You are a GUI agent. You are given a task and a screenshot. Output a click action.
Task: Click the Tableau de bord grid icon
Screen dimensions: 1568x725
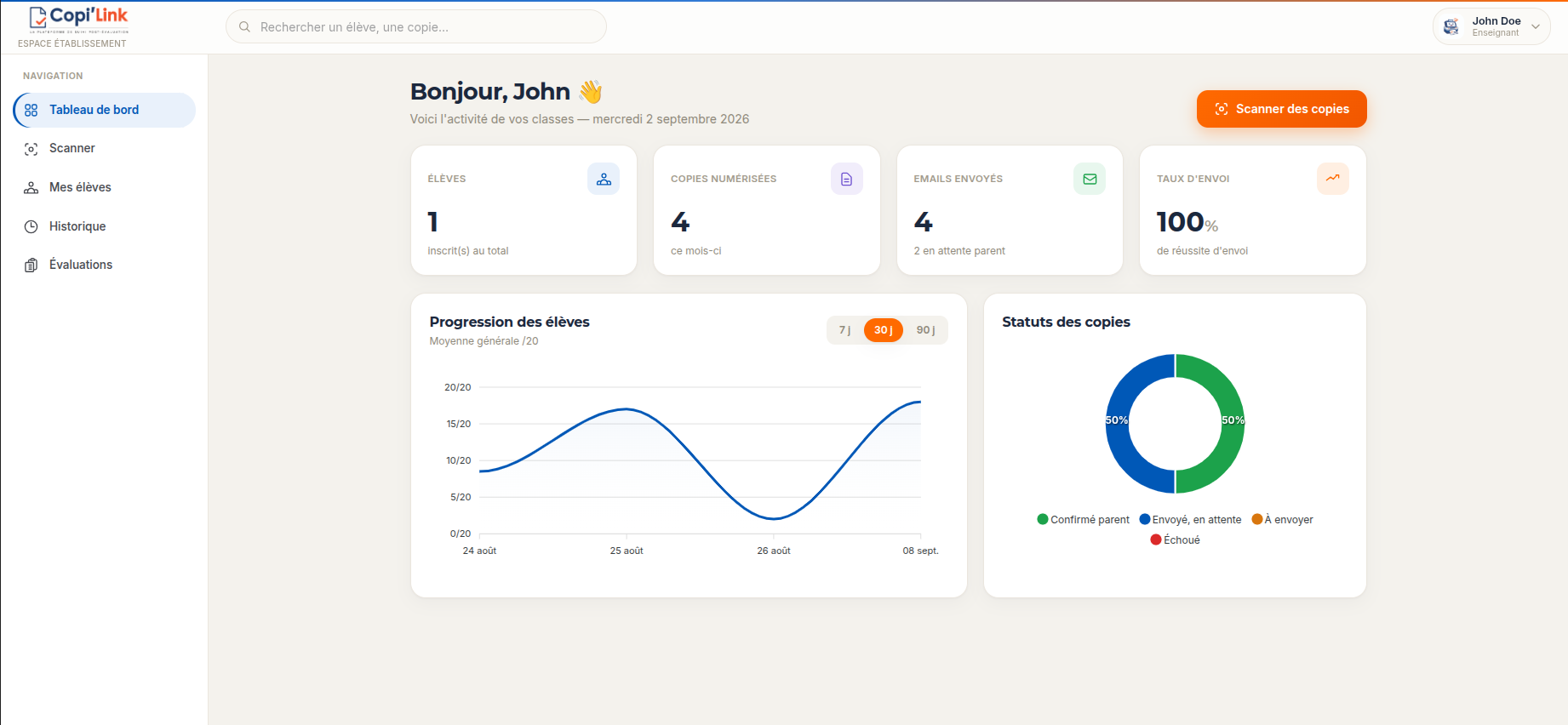coord(31,110)
